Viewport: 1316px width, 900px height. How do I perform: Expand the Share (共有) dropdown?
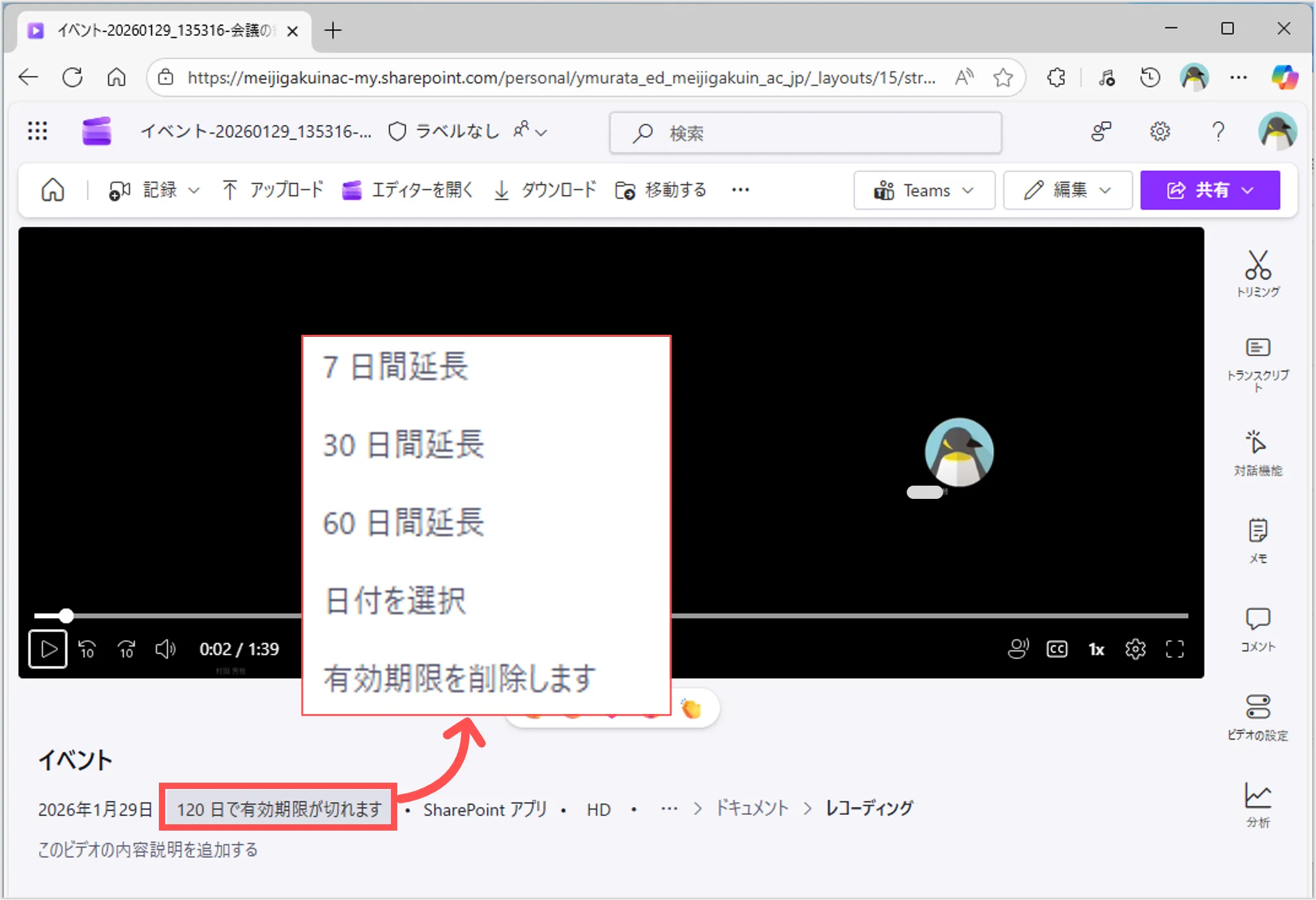(1209, 190)
